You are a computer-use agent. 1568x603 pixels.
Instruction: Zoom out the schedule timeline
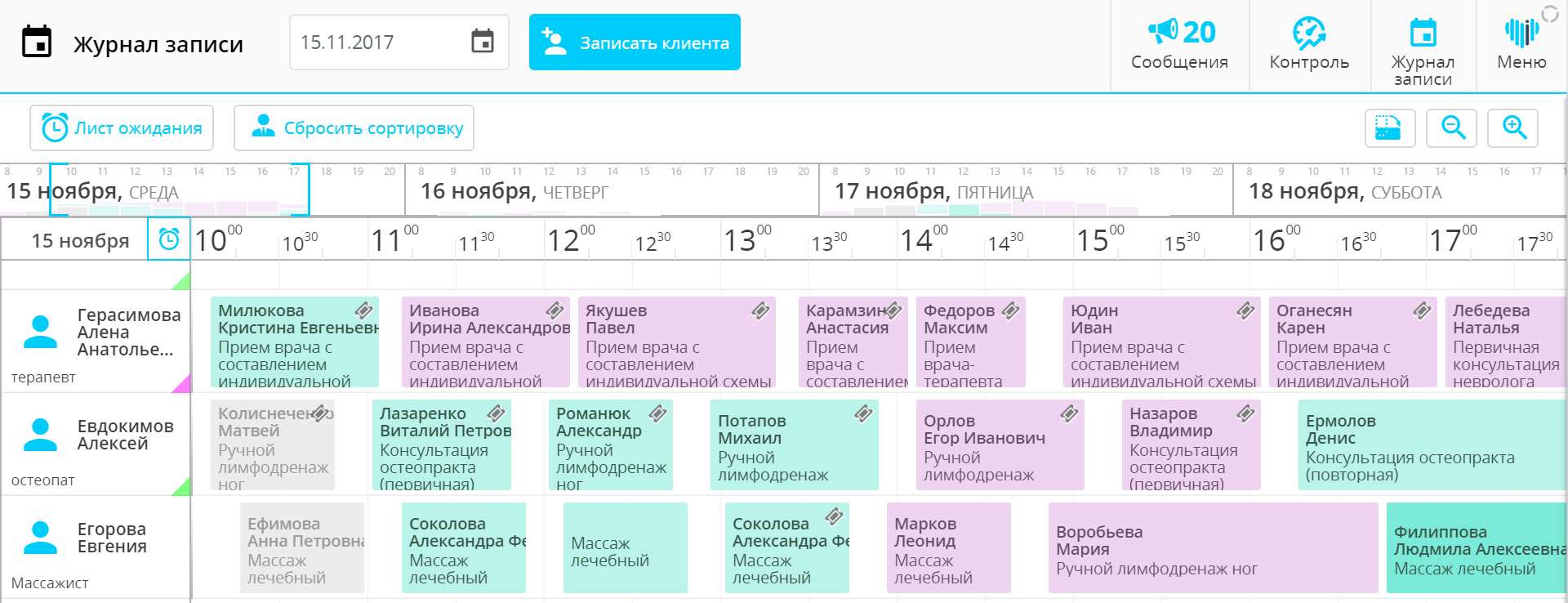(x=1451, y=128)
